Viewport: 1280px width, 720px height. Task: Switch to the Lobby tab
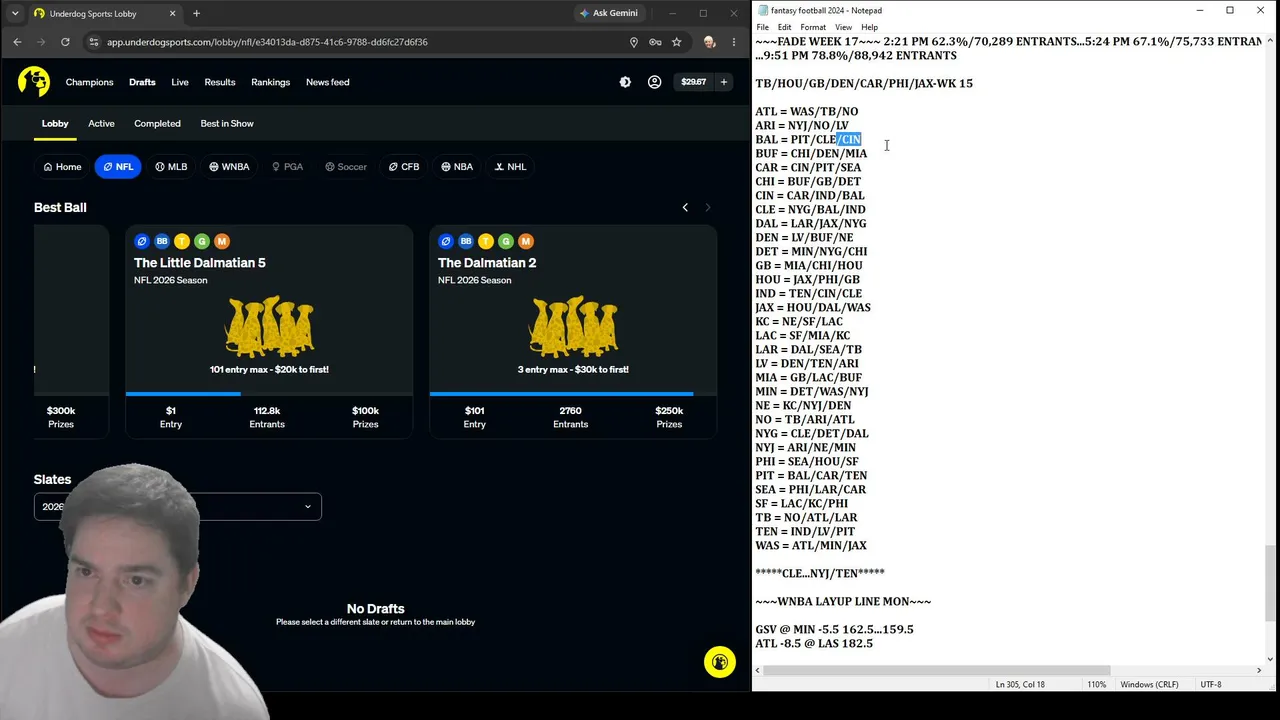pos(55,123)
